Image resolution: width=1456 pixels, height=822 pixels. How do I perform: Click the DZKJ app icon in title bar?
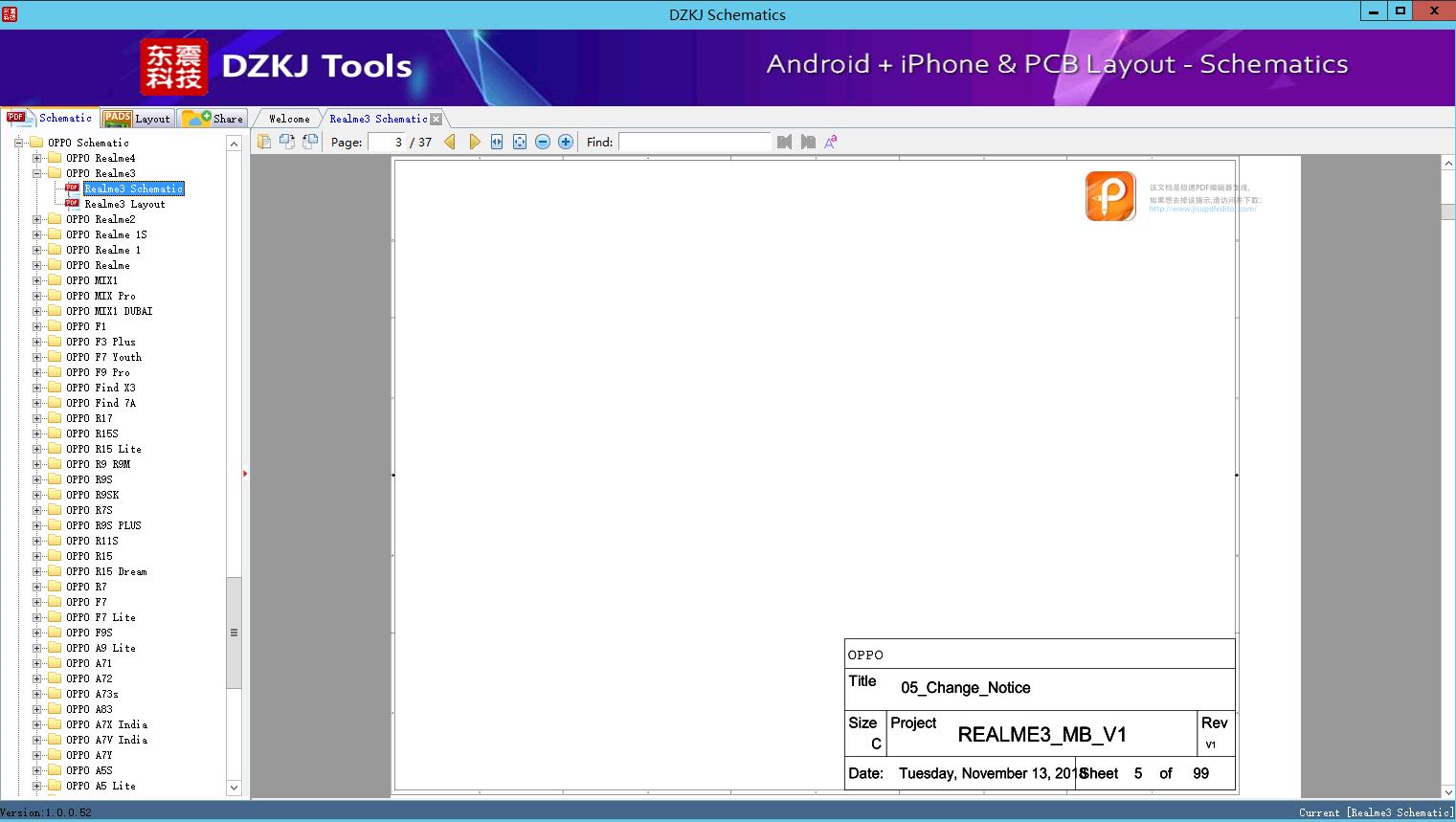10,13
